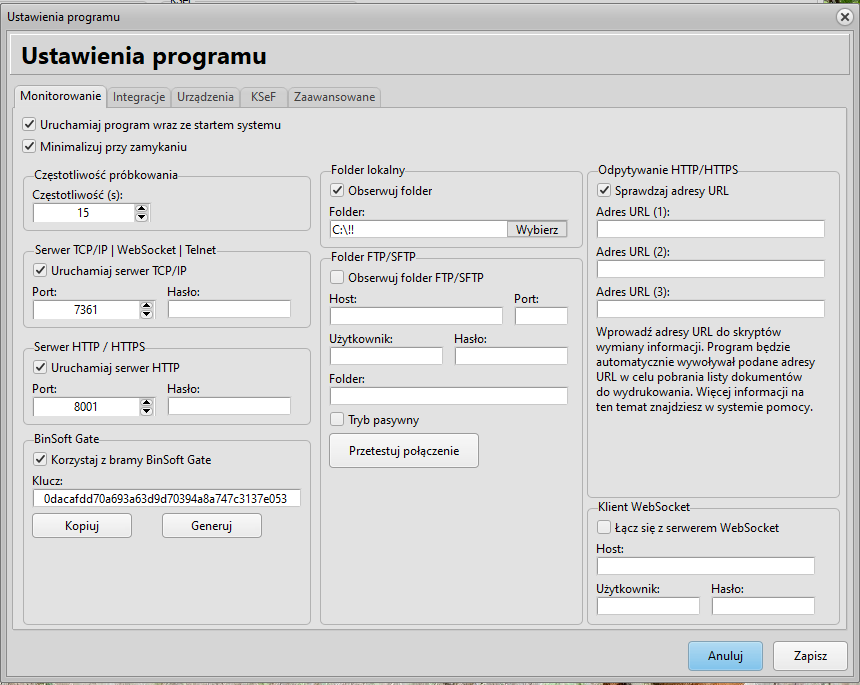Screen dimensions: 860x685
Task: Click the Przetestuj połączenie button
Action: click(404, 451)
